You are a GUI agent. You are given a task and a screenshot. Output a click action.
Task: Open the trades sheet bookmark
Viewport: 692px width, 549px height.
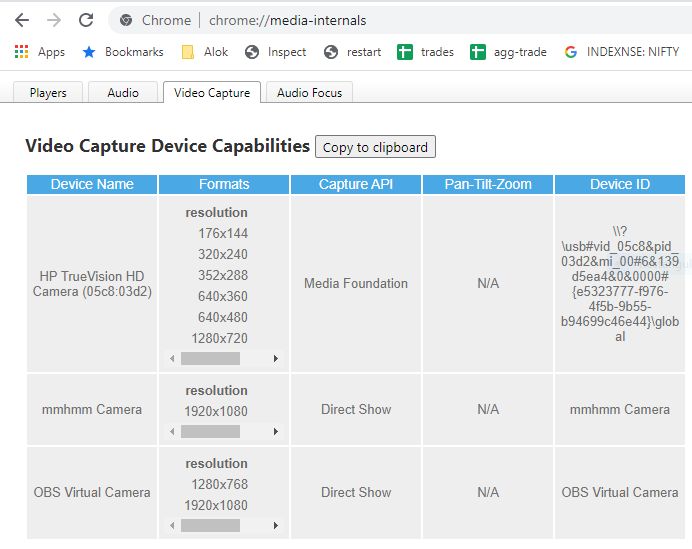click(425, 52)
